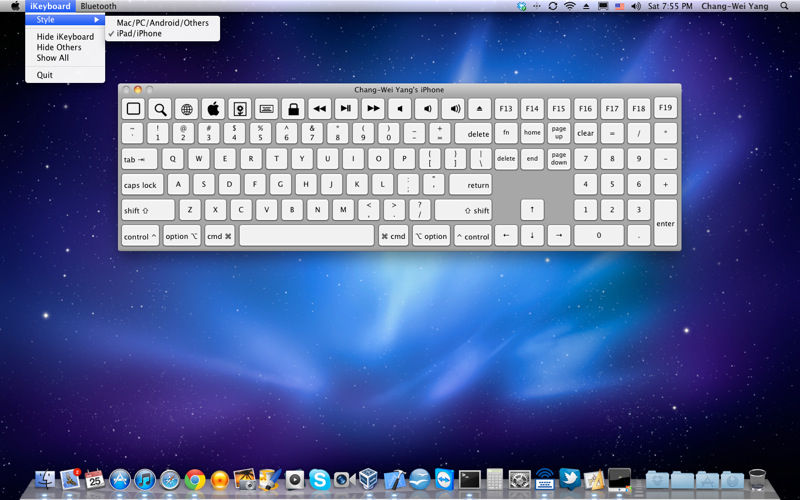Viewport: 800px width, 500px height.
Task: Open TeamViewer from the Dock
Action: click(444, 480)
